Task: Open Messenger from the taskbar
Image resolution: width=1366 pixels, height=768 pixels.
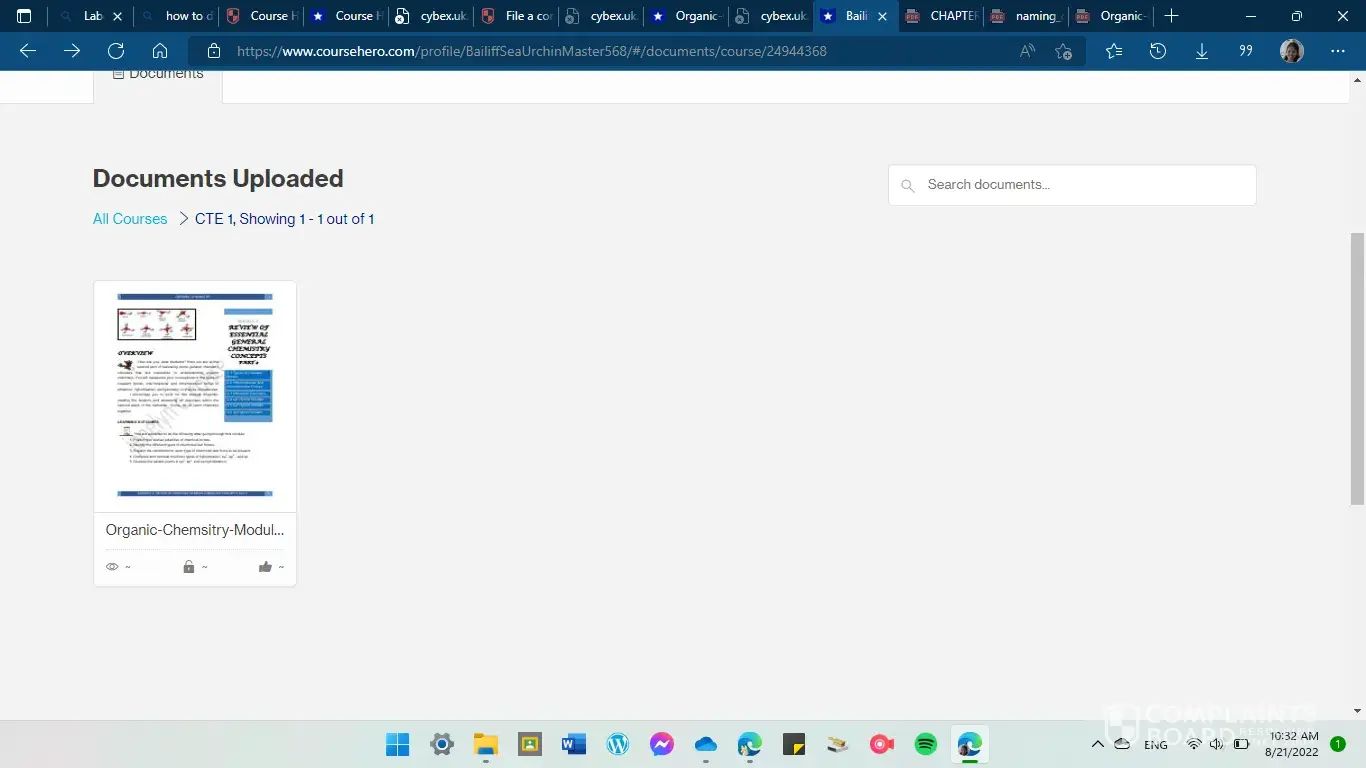Action: [662, 744]
